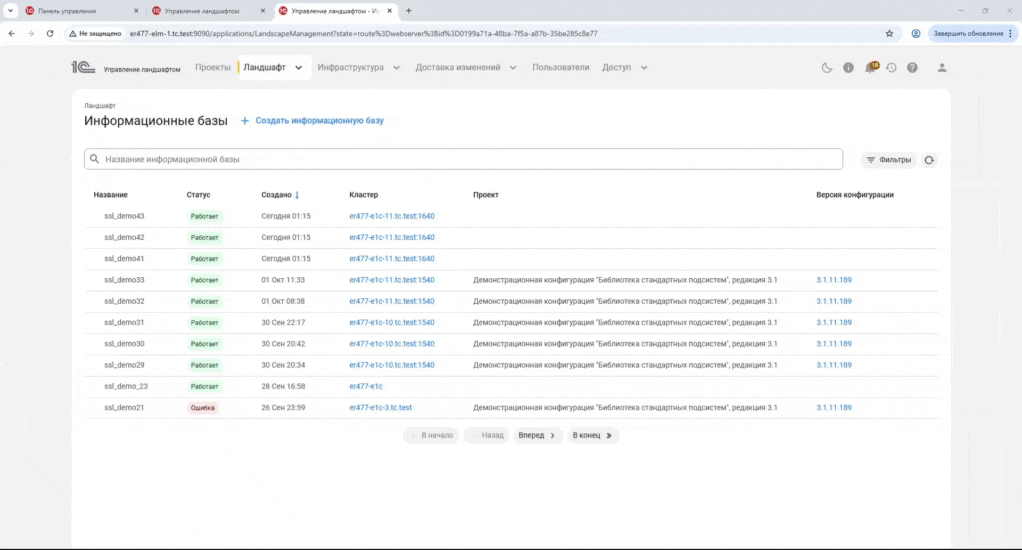
Task: Click the Назад pagination button
Action: 488,435
